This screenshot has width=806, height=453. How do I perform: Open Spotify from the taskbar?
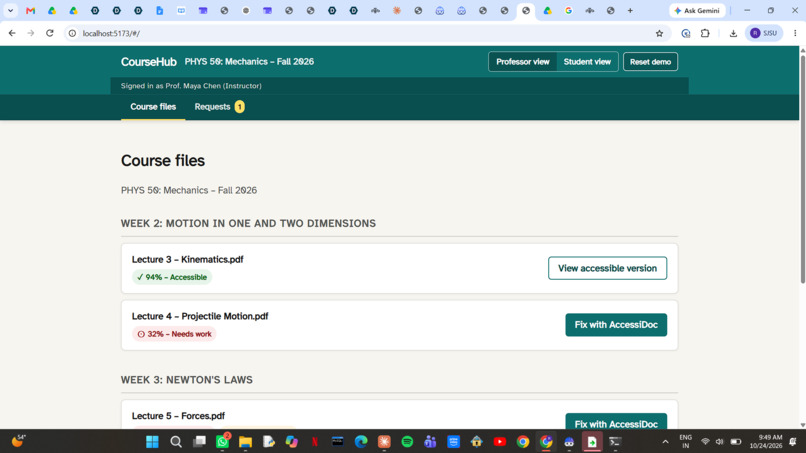tap(407, 442)
